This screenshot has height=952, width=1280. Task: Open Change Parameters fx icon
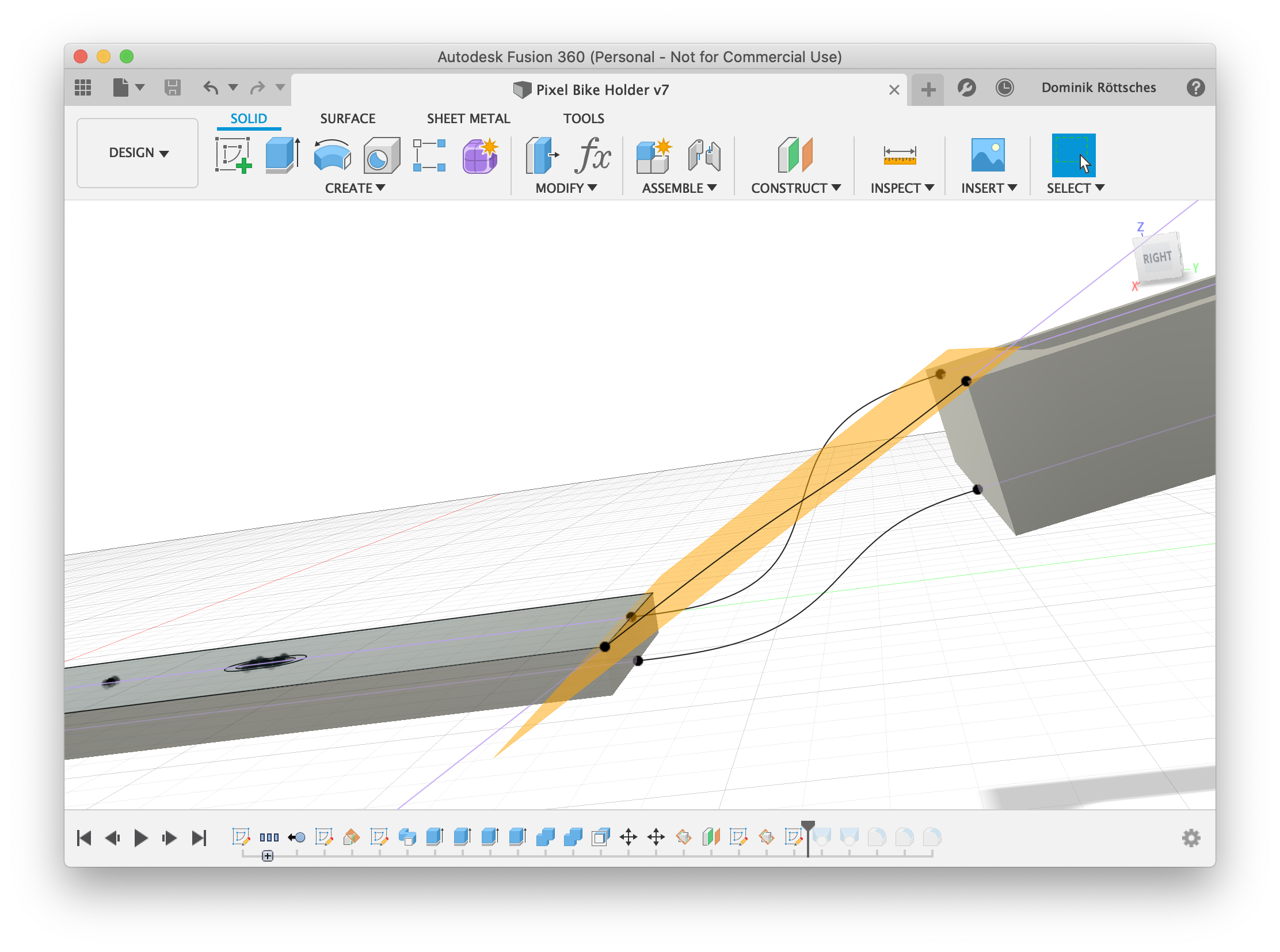coord(592,155)
